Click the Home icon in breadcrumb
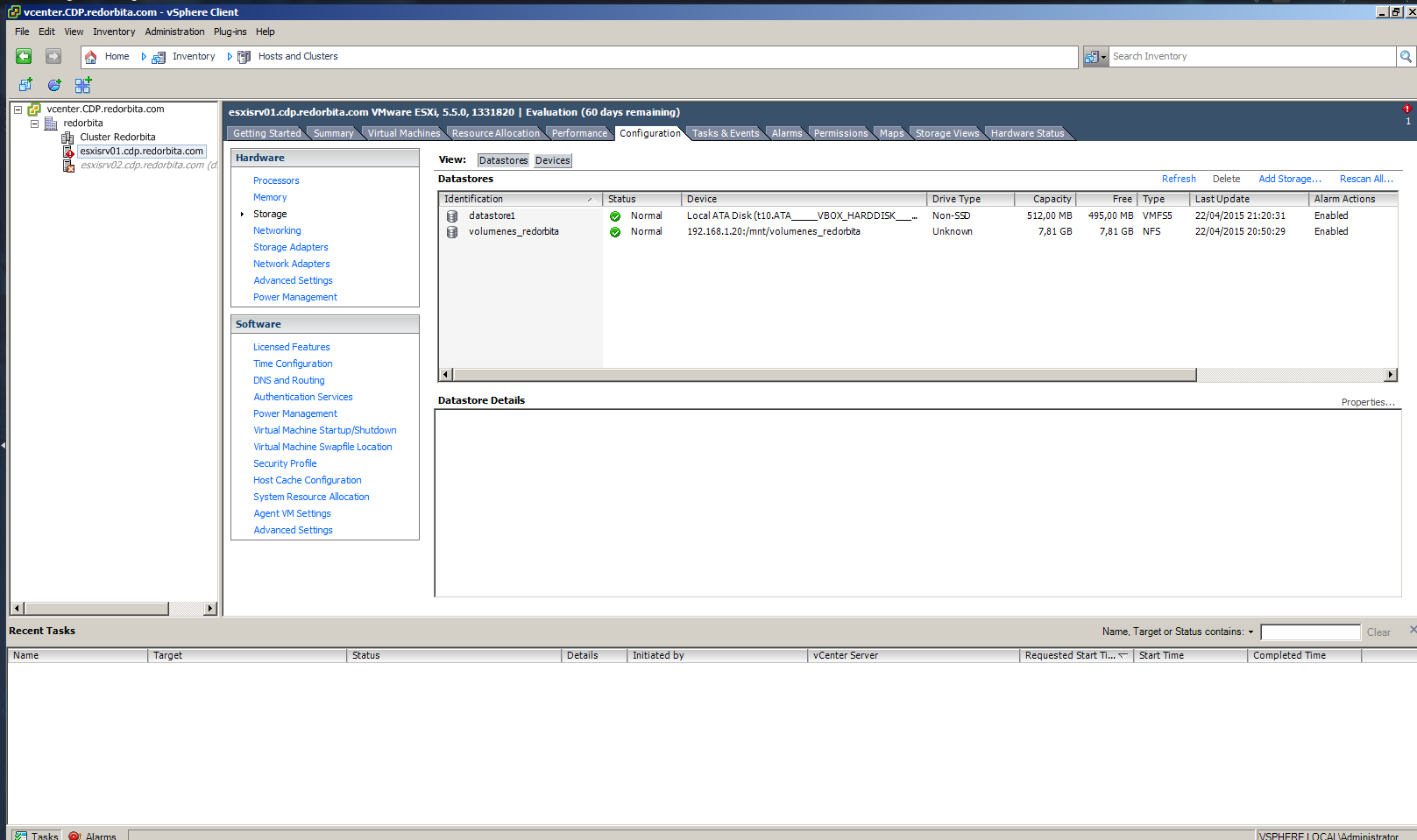The image size is (1417, 840). [91, 57]
